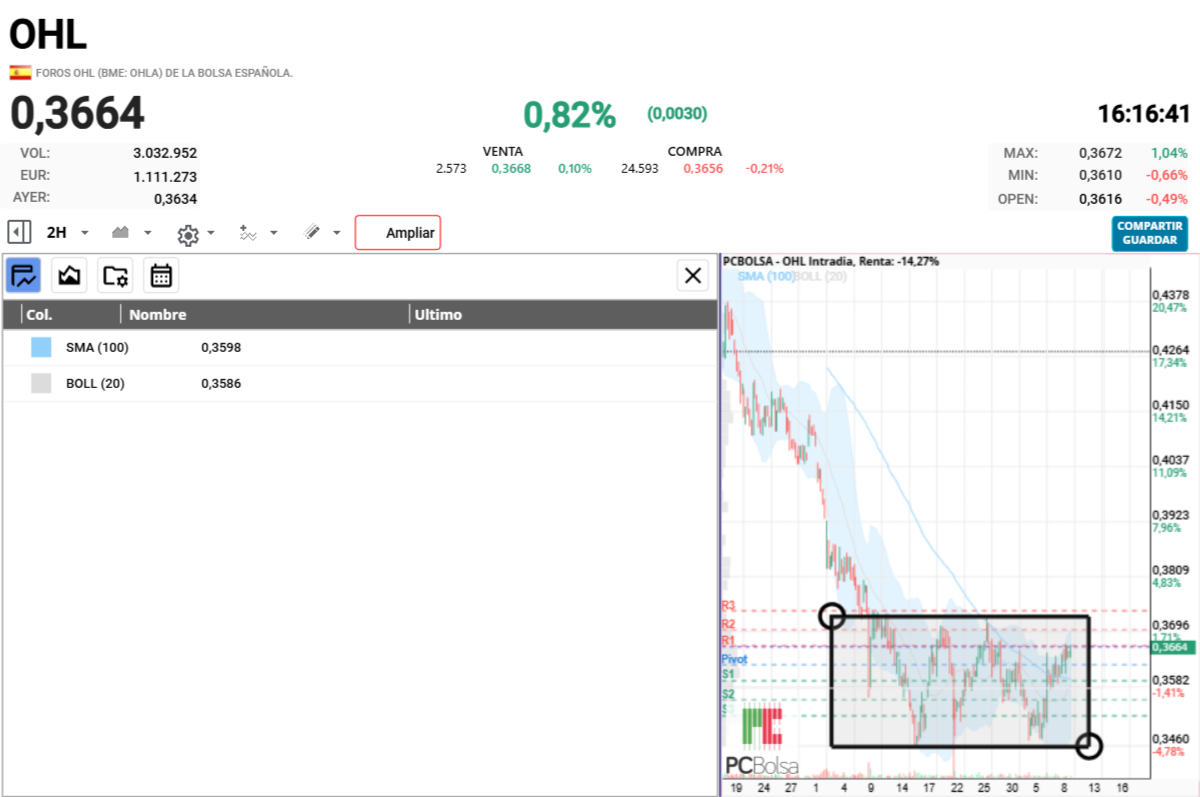Screen dimensions: 1200x797
Task: Open the indicators tool dropdown
Action: (258, 233)
